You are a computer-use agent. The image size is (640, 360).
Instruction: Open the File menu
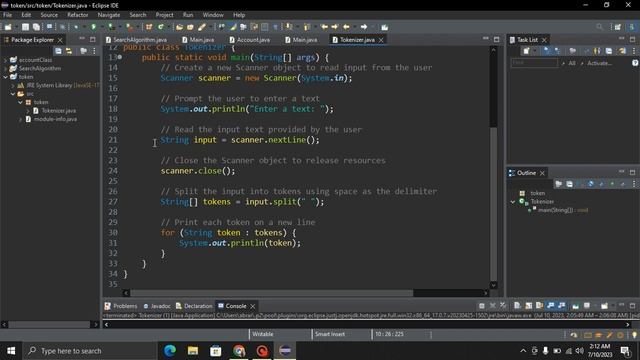[x=7, y=15]
